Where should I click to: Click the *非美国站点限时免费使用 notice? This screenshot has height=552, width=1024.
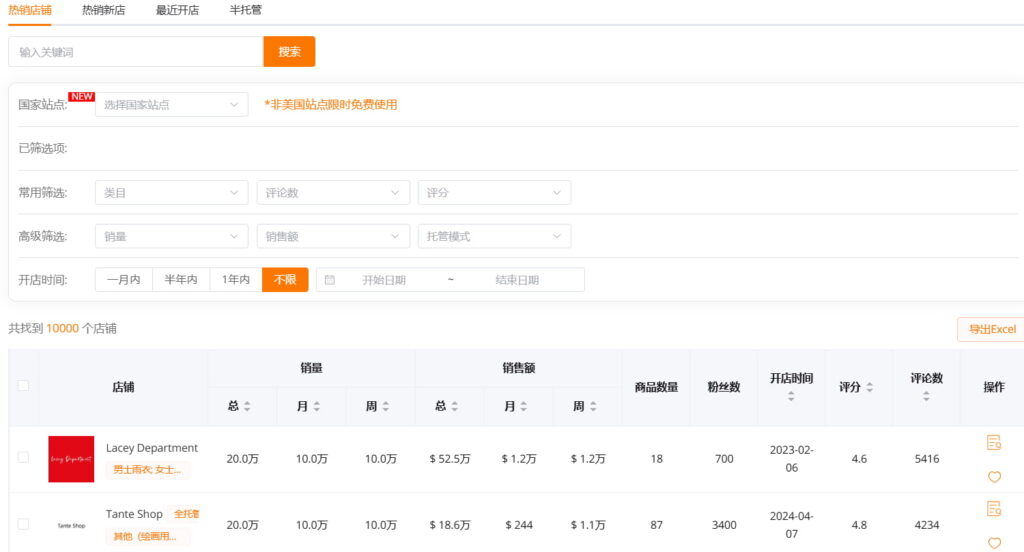[330, 105]
